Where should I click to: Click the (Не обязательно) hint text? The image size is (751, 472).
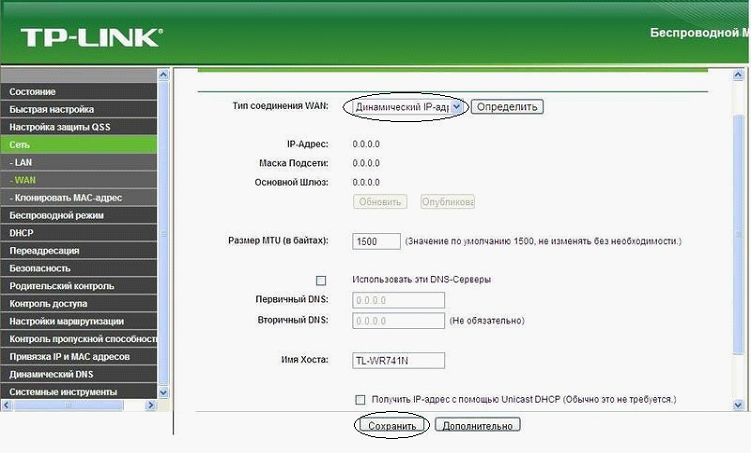coord(487,321)
